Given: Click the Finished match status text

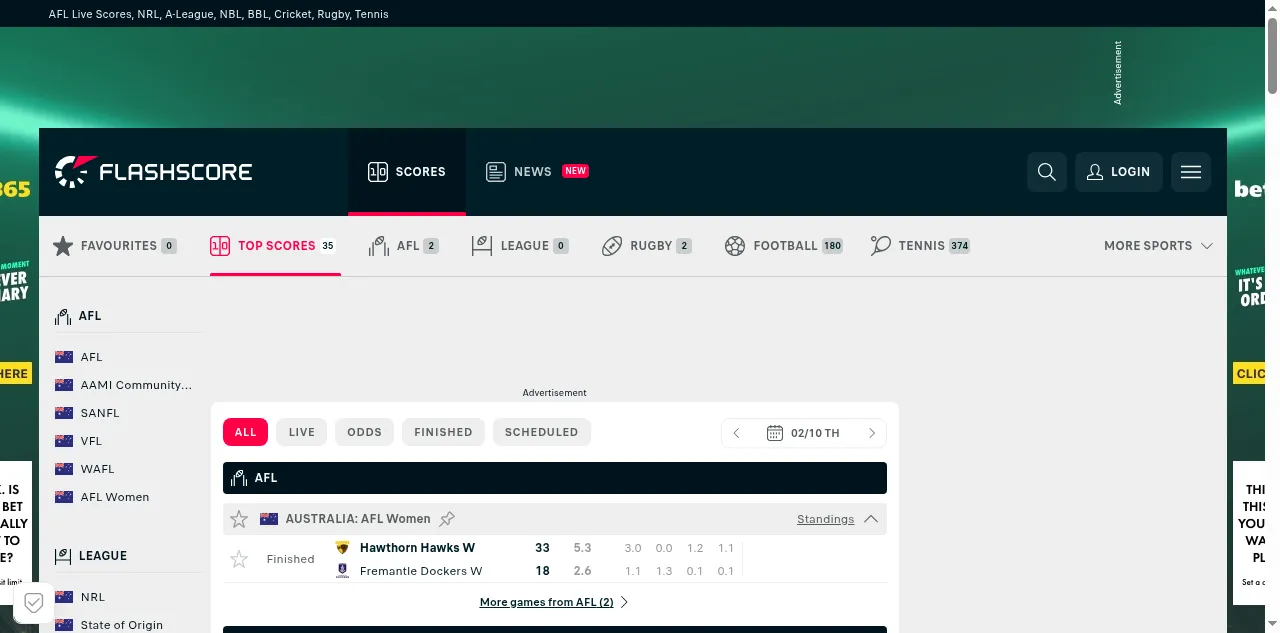Looking at the screenshot, I should point(291,559).
